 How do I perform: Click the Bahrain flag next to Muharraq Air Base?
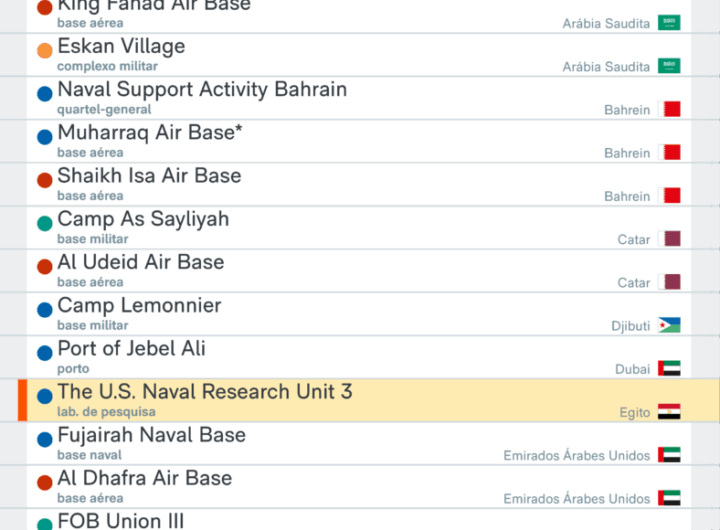click(670, 152)
